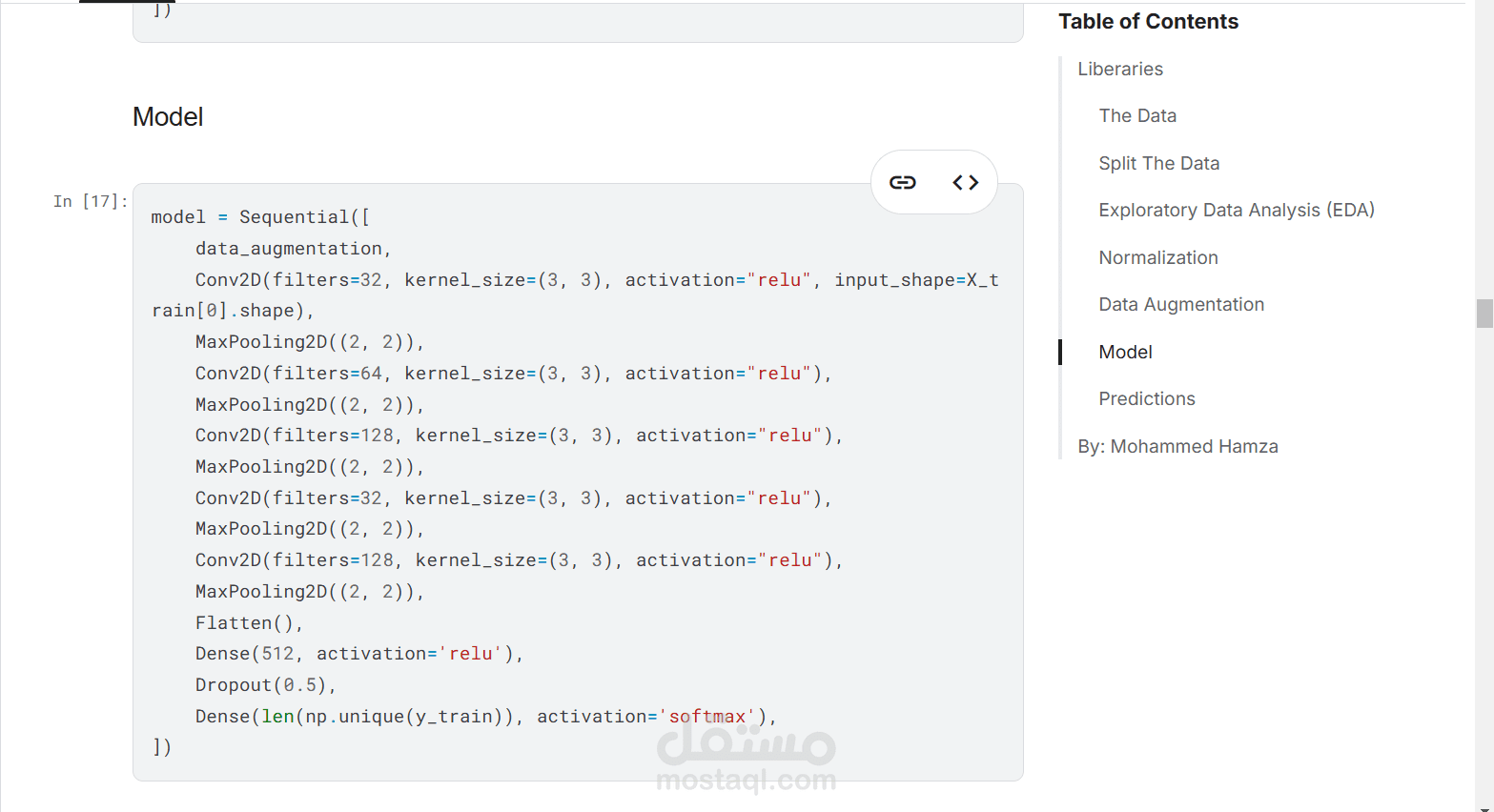Click the copy link chain icon

(902, 182)
